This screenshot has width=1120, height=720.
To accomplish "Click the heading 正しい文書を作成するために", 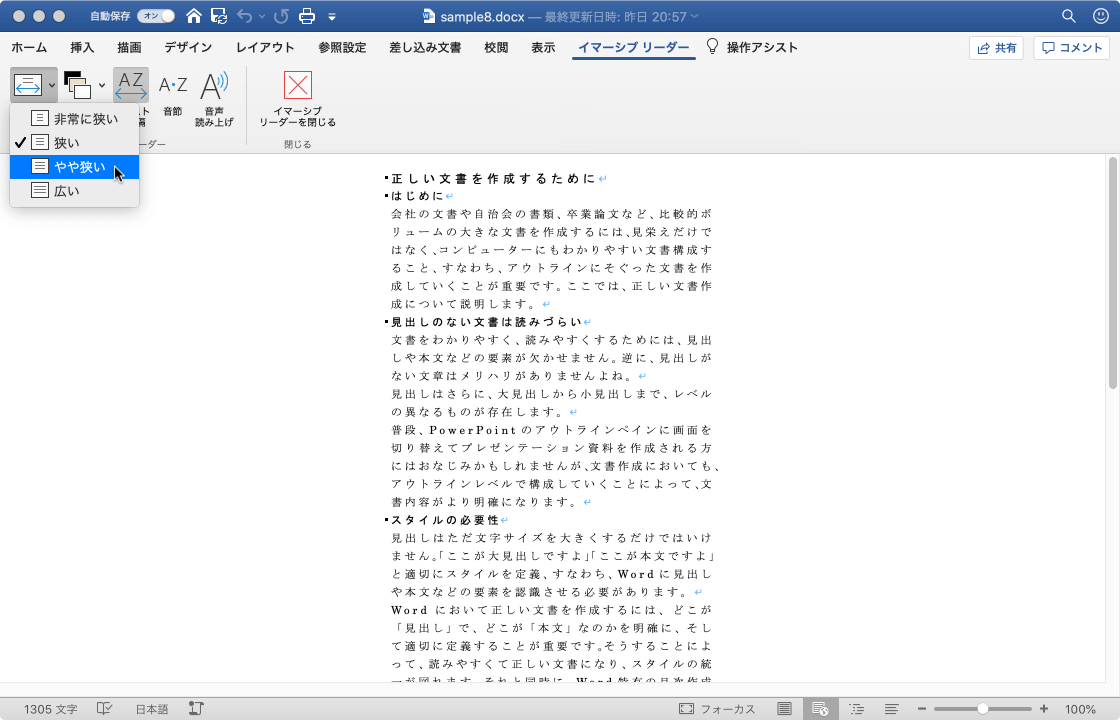I will tap(493, 179).
